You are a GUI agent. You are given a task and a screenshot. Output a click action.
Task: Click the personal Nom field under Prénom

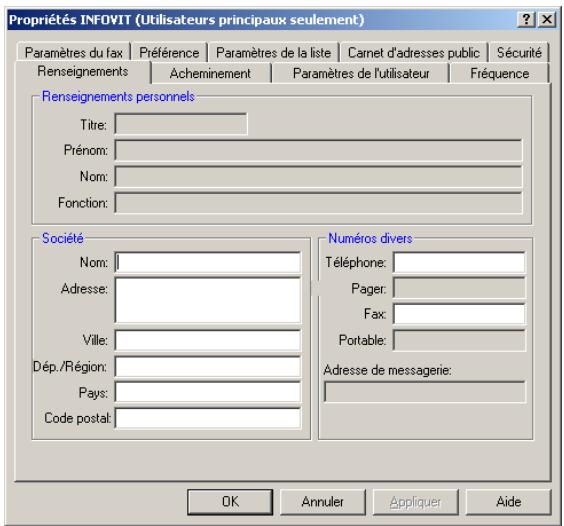pyautogui.click(x=318, y=177)
